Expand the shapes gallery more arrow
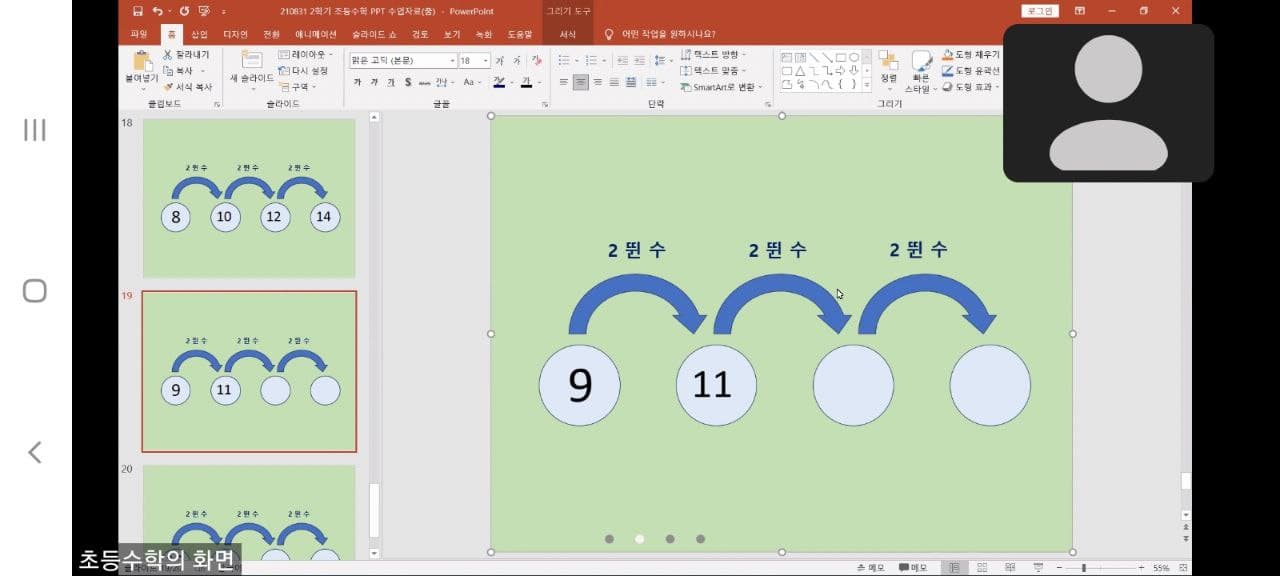 click(866, 86)
